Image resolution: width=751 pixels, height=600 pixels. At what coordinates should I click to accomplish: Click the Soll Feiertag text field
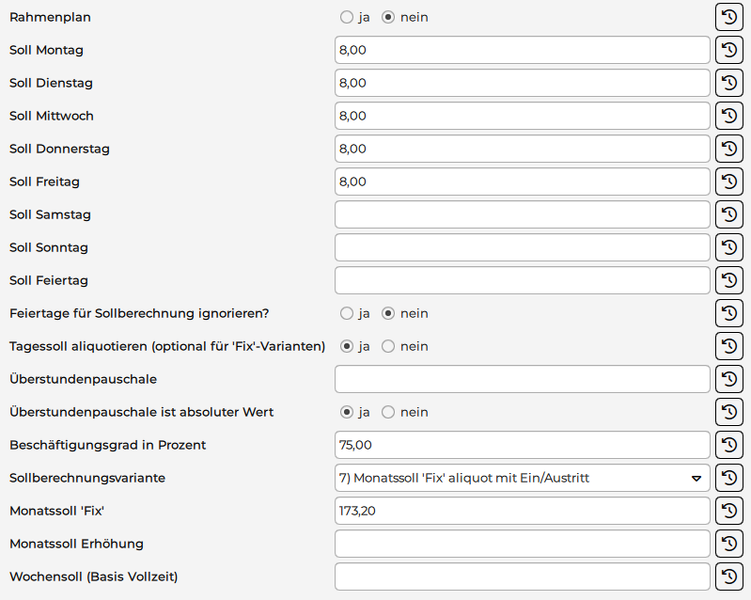pyautogui.click(x=522, y=280)
